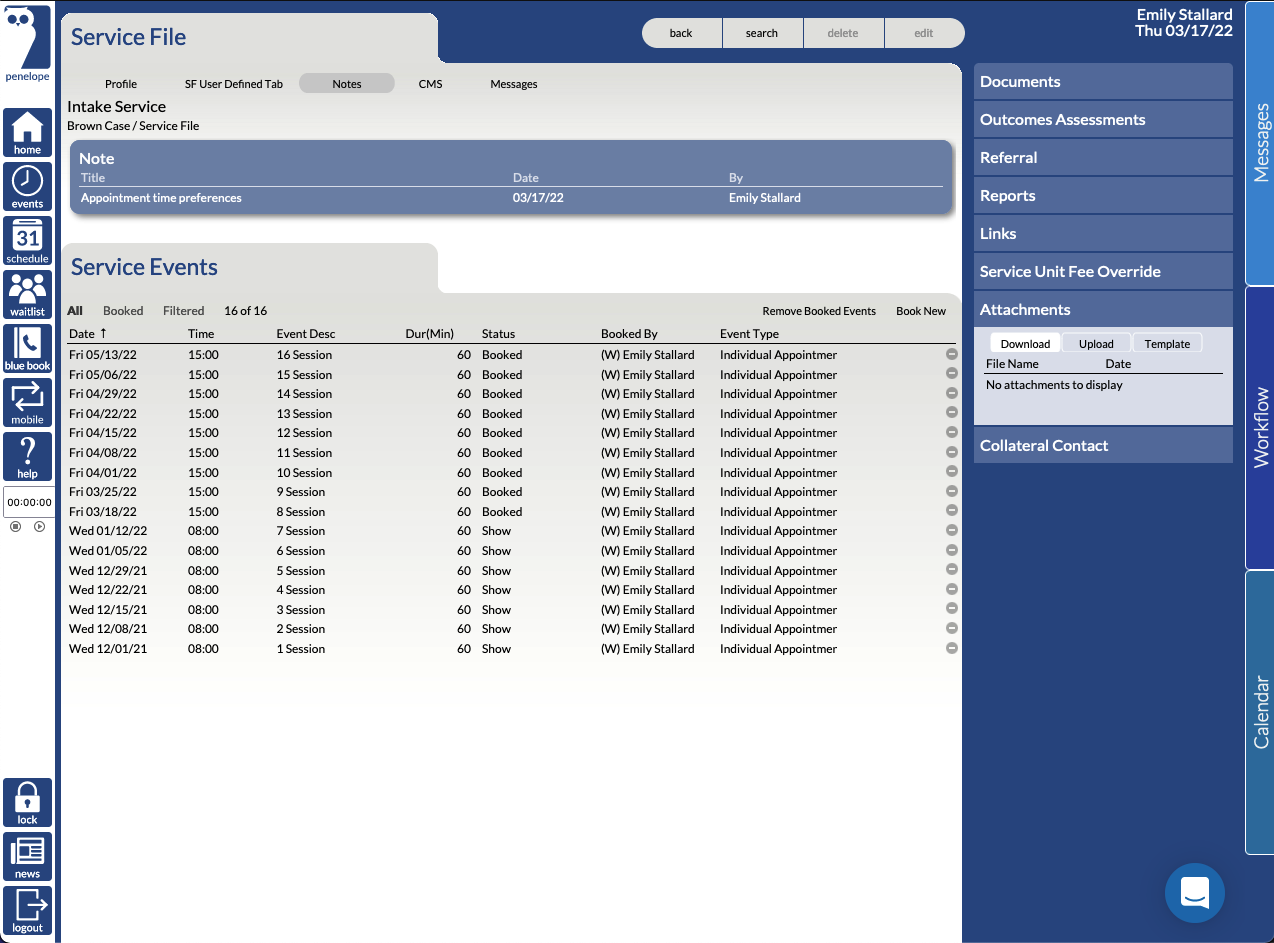The height and width of the screenshot is (943, 1274).
Task: Expand the Collateral Contact panel
Action: click(1103, 446)
